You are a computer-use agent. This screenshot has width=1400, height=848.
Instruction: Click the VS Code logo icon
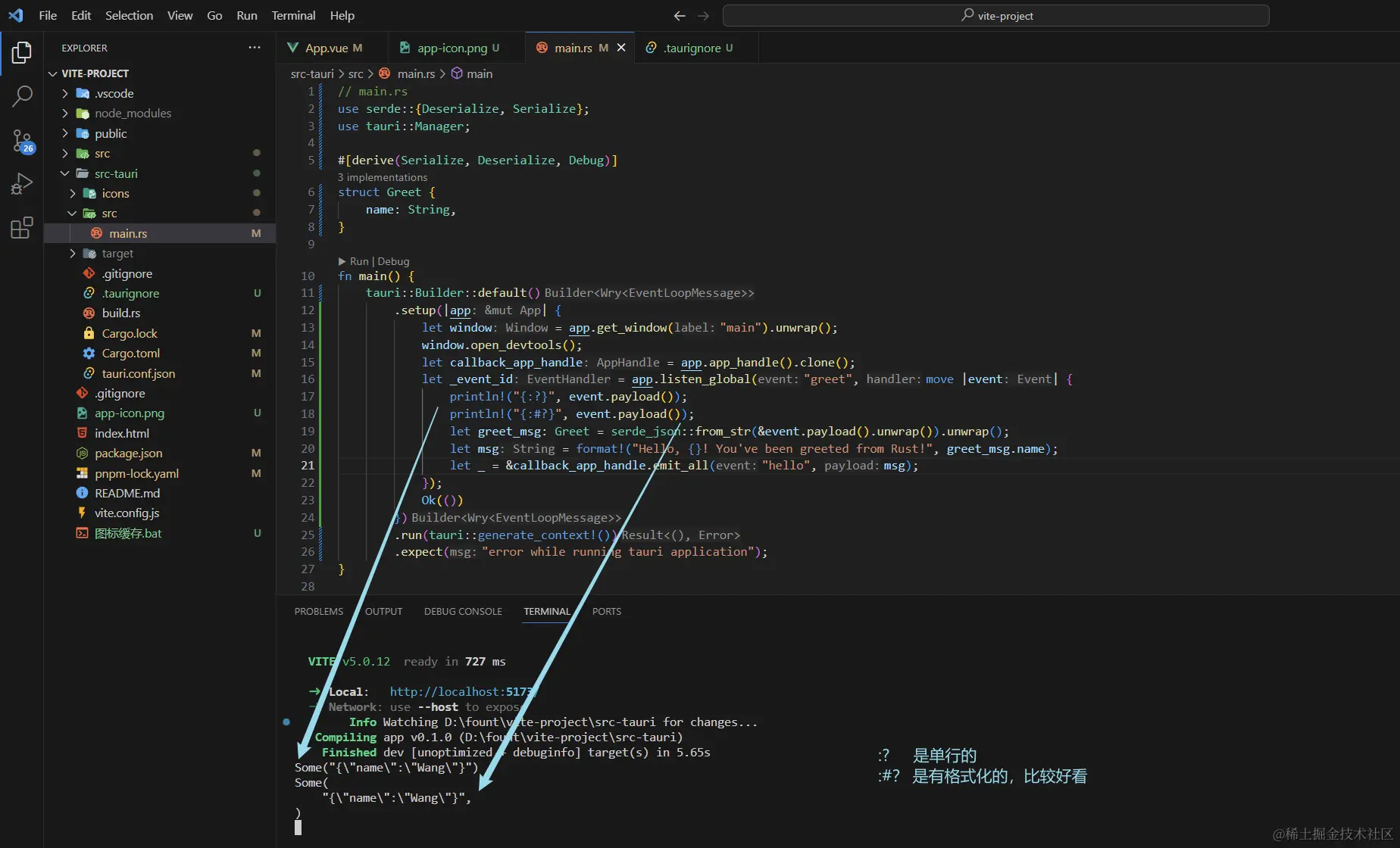click(x=16, y=15)
